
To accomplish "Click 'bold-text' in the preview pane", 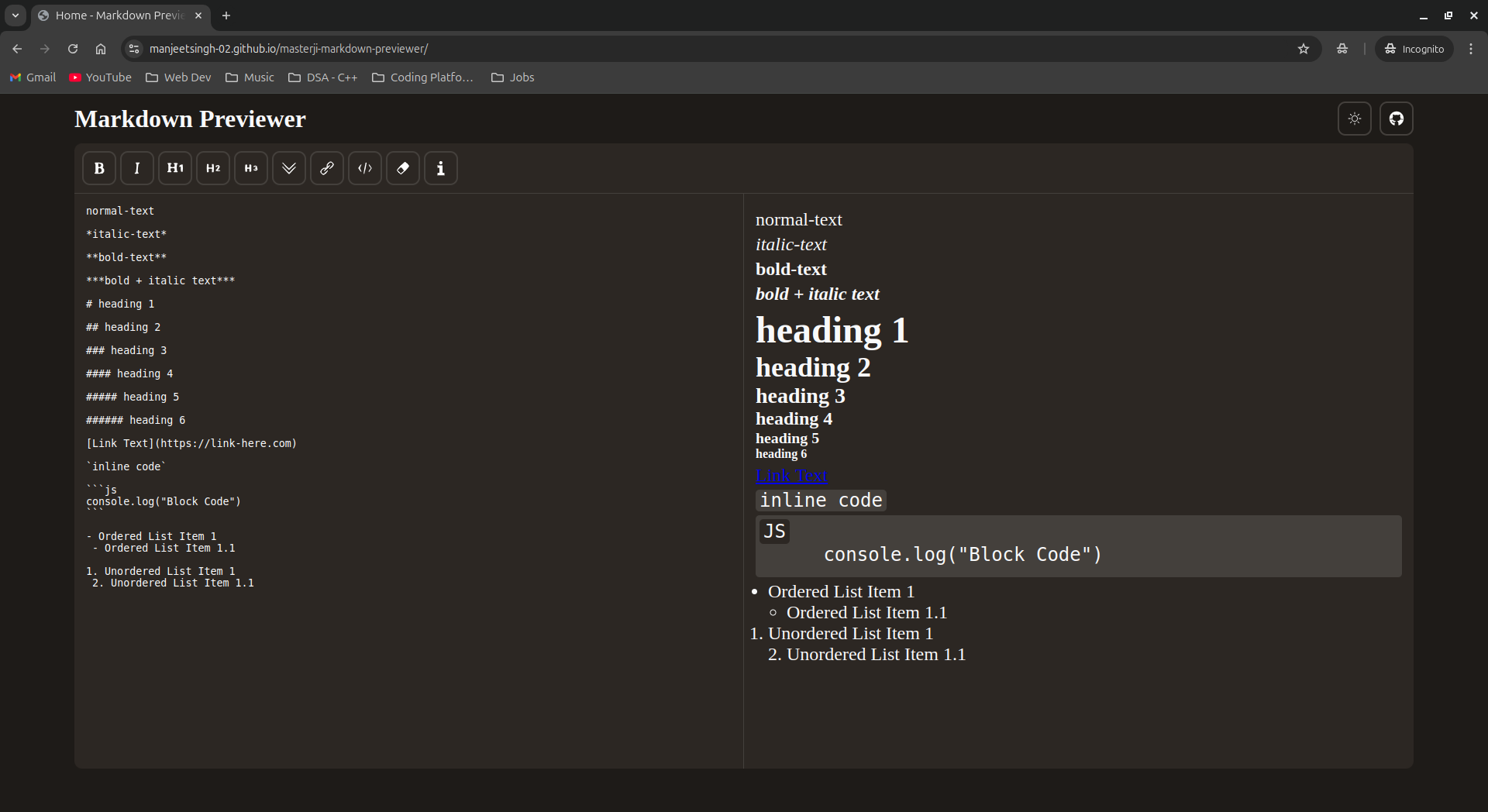I will coord(790,270).
